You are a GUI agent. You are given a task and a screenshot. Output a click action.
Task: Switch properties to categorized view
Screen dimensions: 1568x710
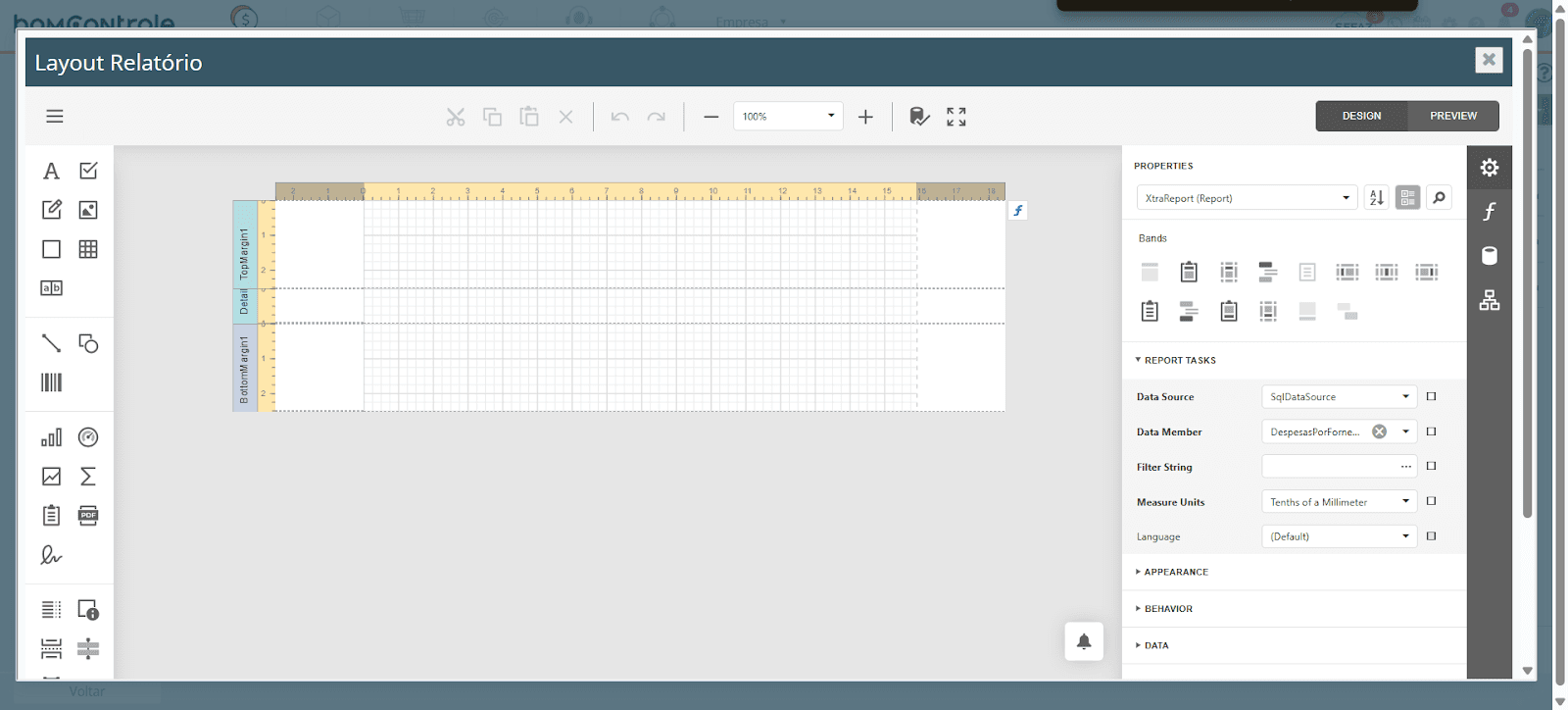(x=1408, y=198)
